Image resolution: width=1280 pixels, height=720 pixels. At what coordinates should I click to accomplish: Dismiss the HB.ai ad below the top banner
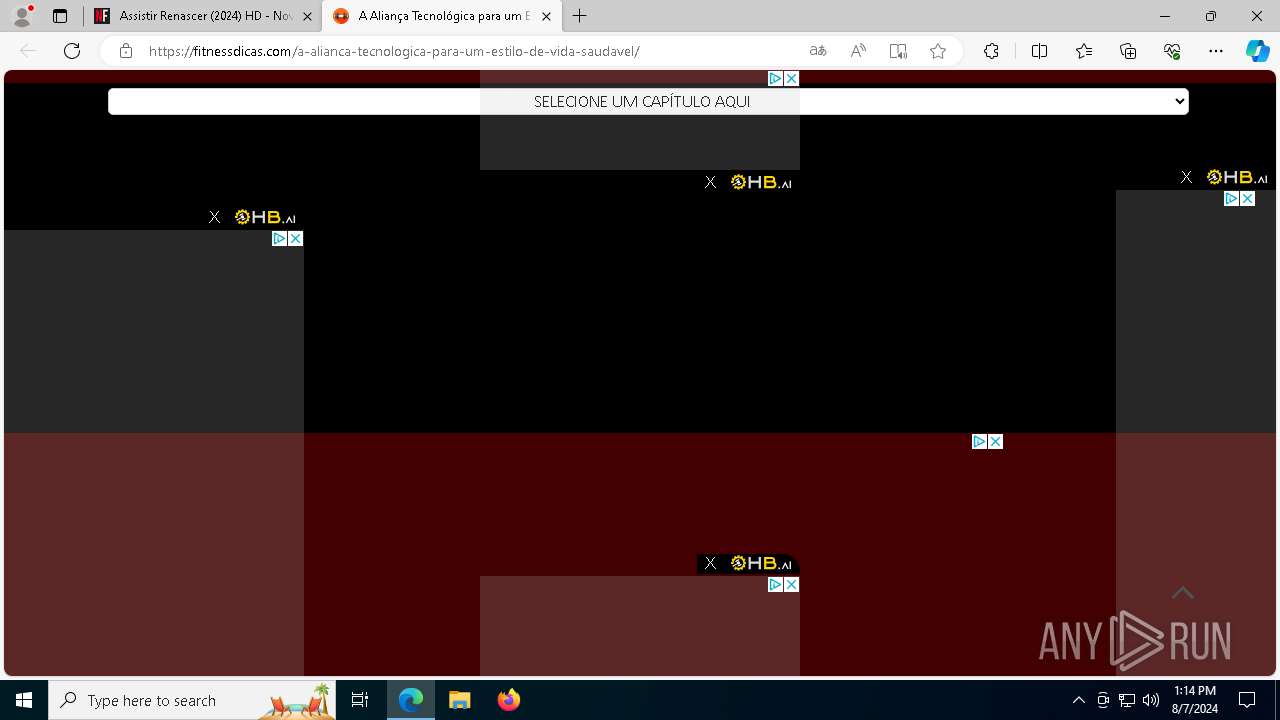tap(710, 182)
